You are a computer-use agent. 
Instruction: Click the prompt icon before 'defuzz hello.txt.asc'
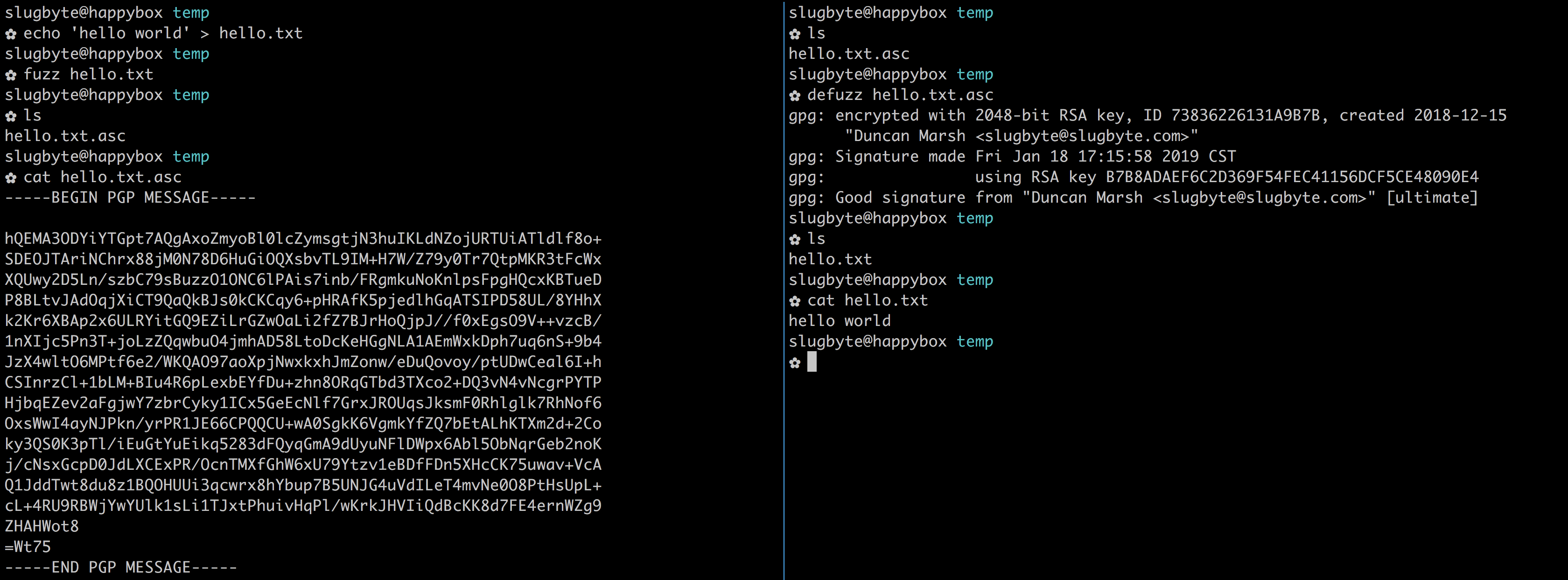click(795, 96)
